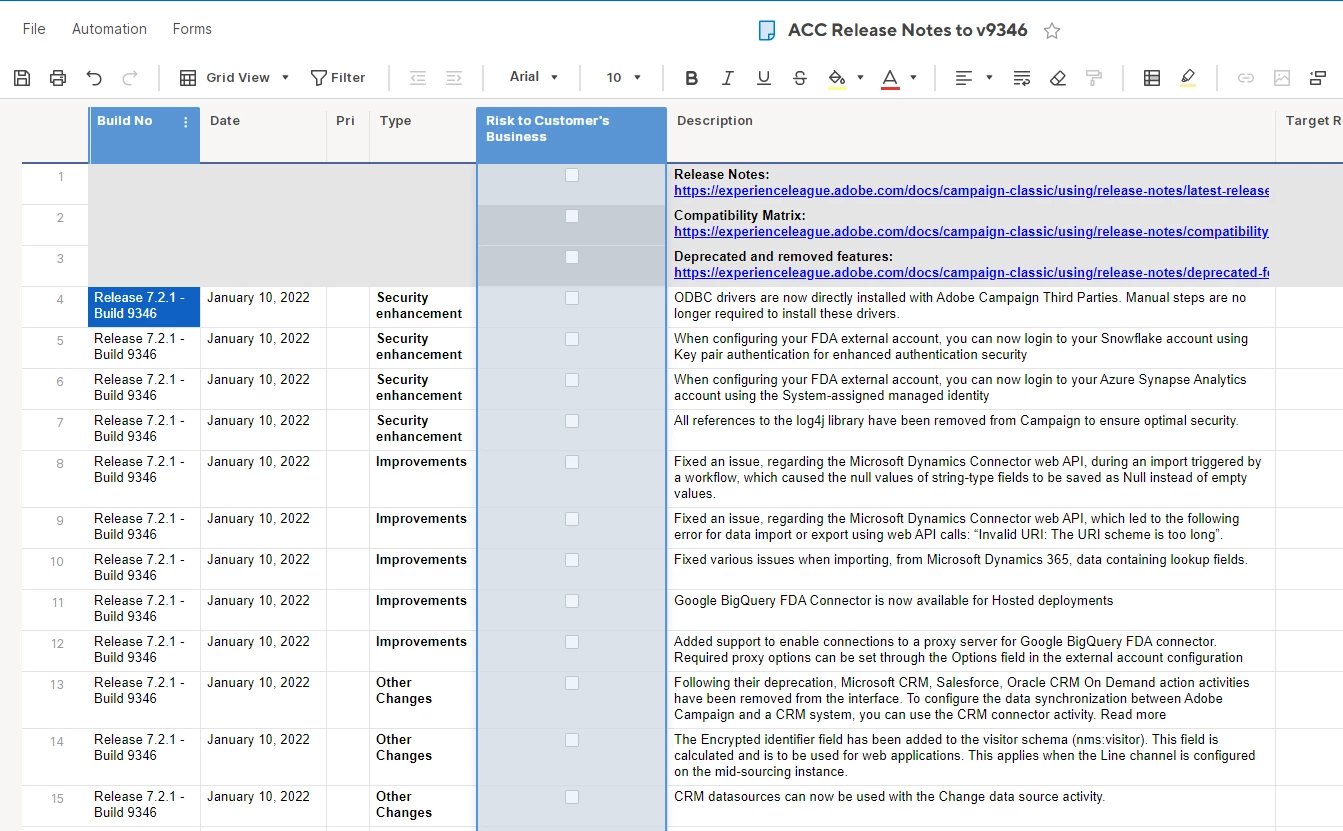This screenshot has height=831, width=1343.
Task: Expand font color dropdown arrow
Action: coord(913,78)
